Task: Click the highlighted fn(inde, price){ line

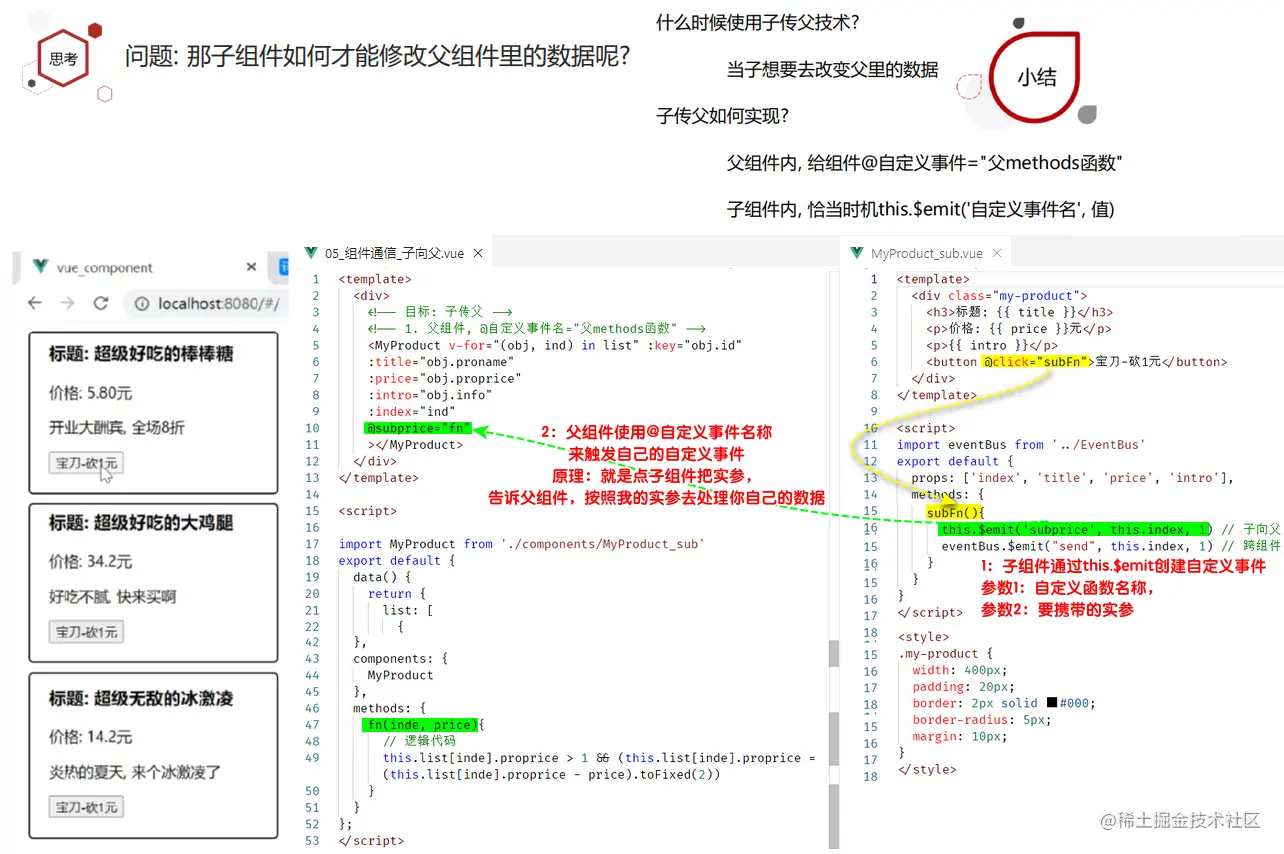Action: (x=422, y=725)
